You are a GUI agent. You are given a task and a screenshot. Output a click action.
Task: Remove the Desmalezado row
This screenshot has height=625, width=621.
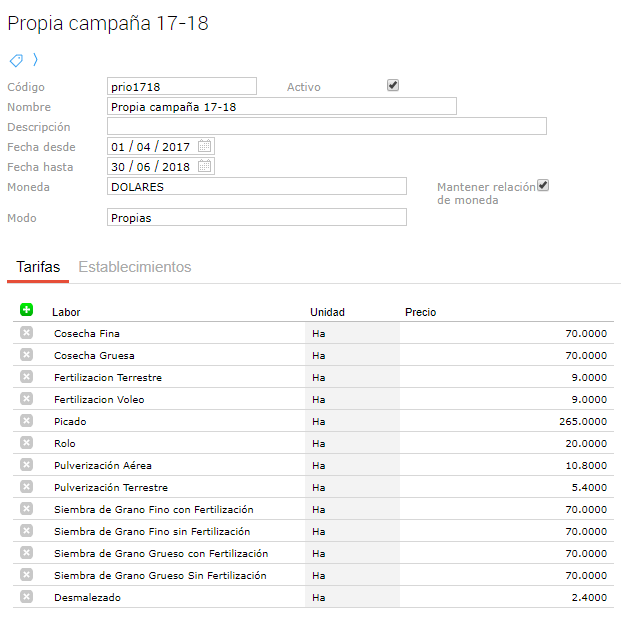coord(26,597)
